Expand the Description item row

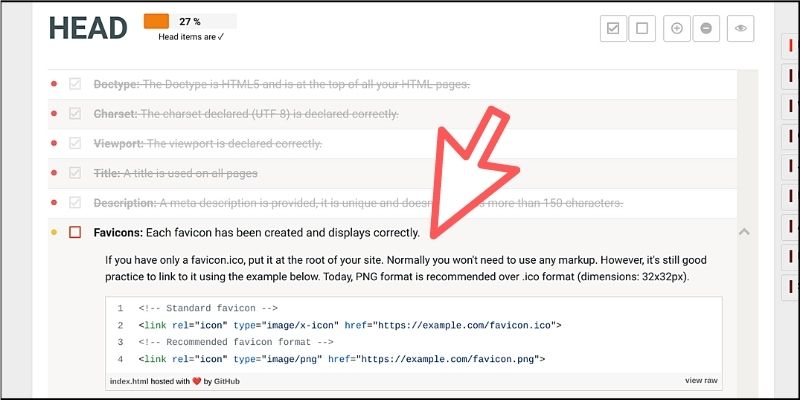point(392,203)
